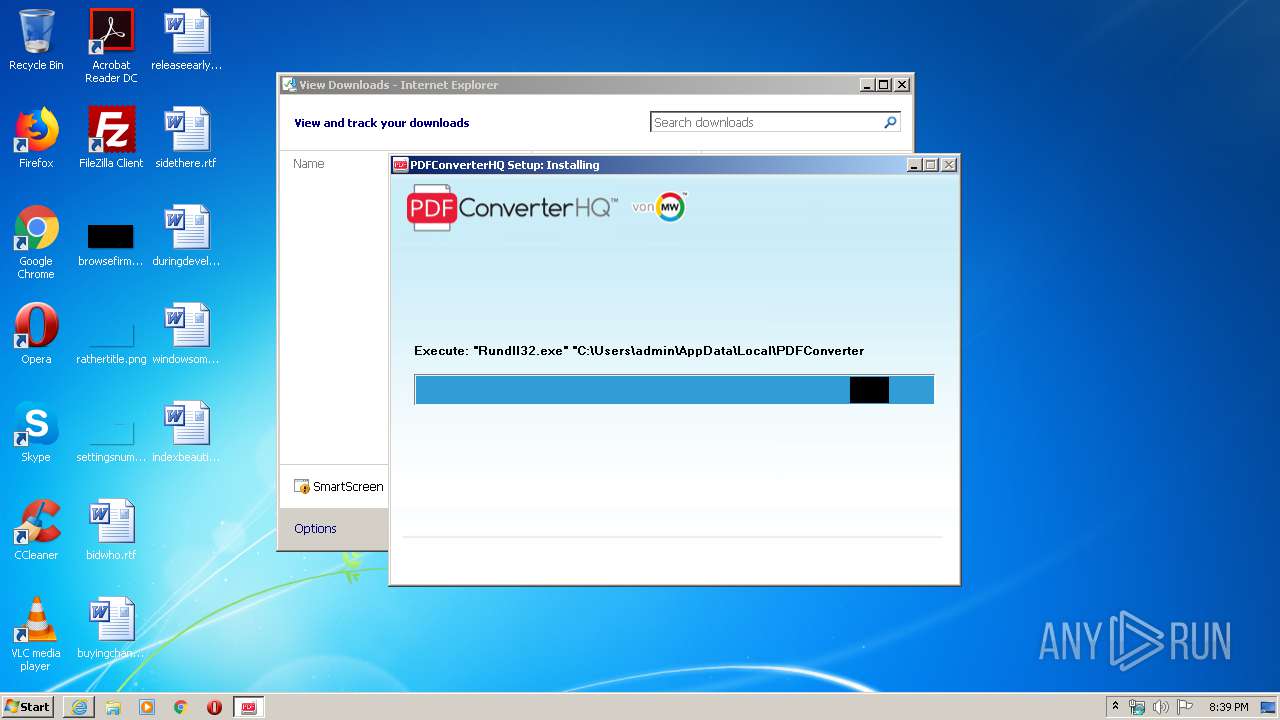Viewport: 1280px width, 720px height.
Task: Open bidwho.rtf document icon
Action: (x=111, y=530)
